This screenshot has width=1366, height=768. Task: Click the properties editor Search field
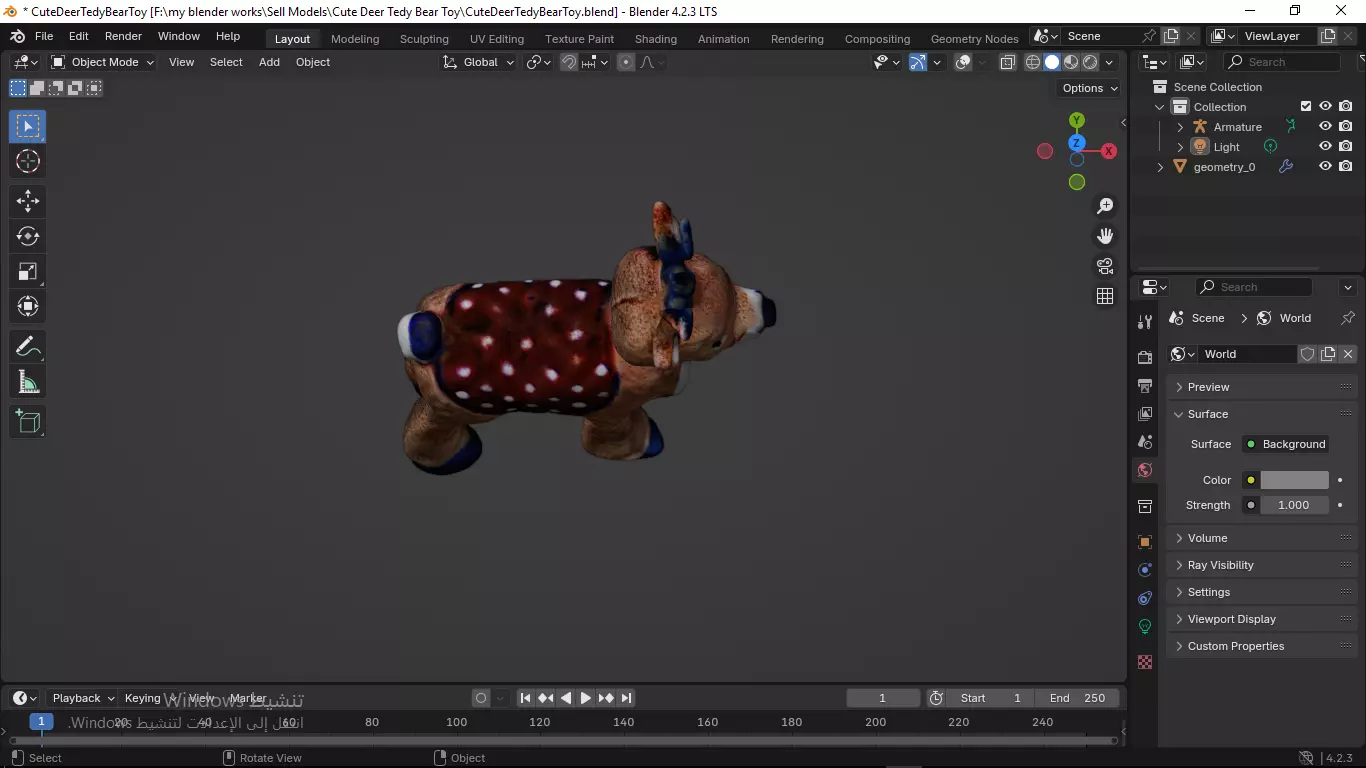(1254, 287)
